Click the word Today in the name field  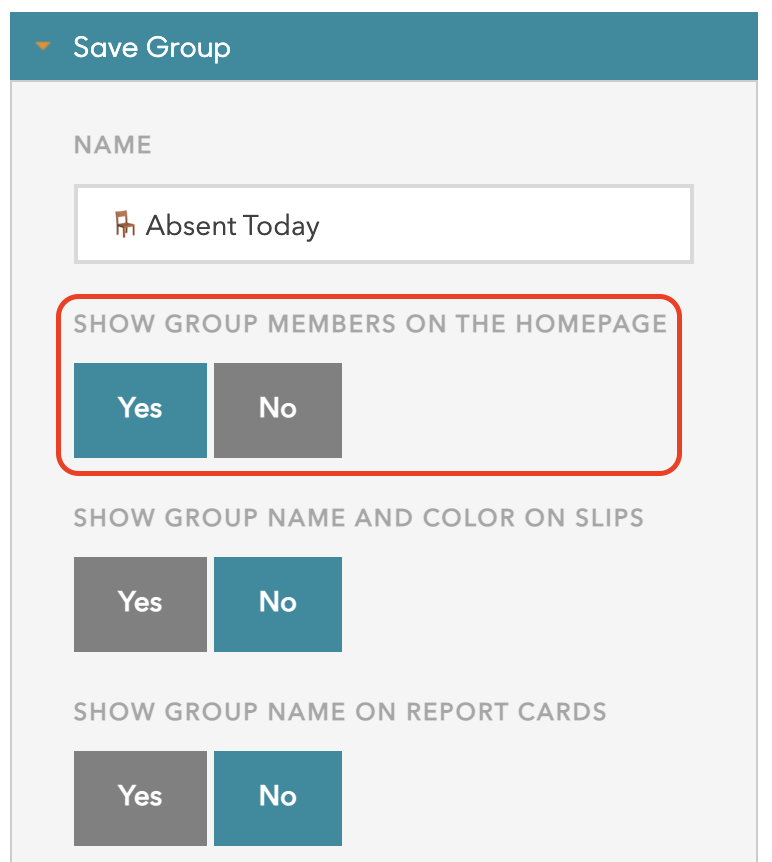coord(280,225)
